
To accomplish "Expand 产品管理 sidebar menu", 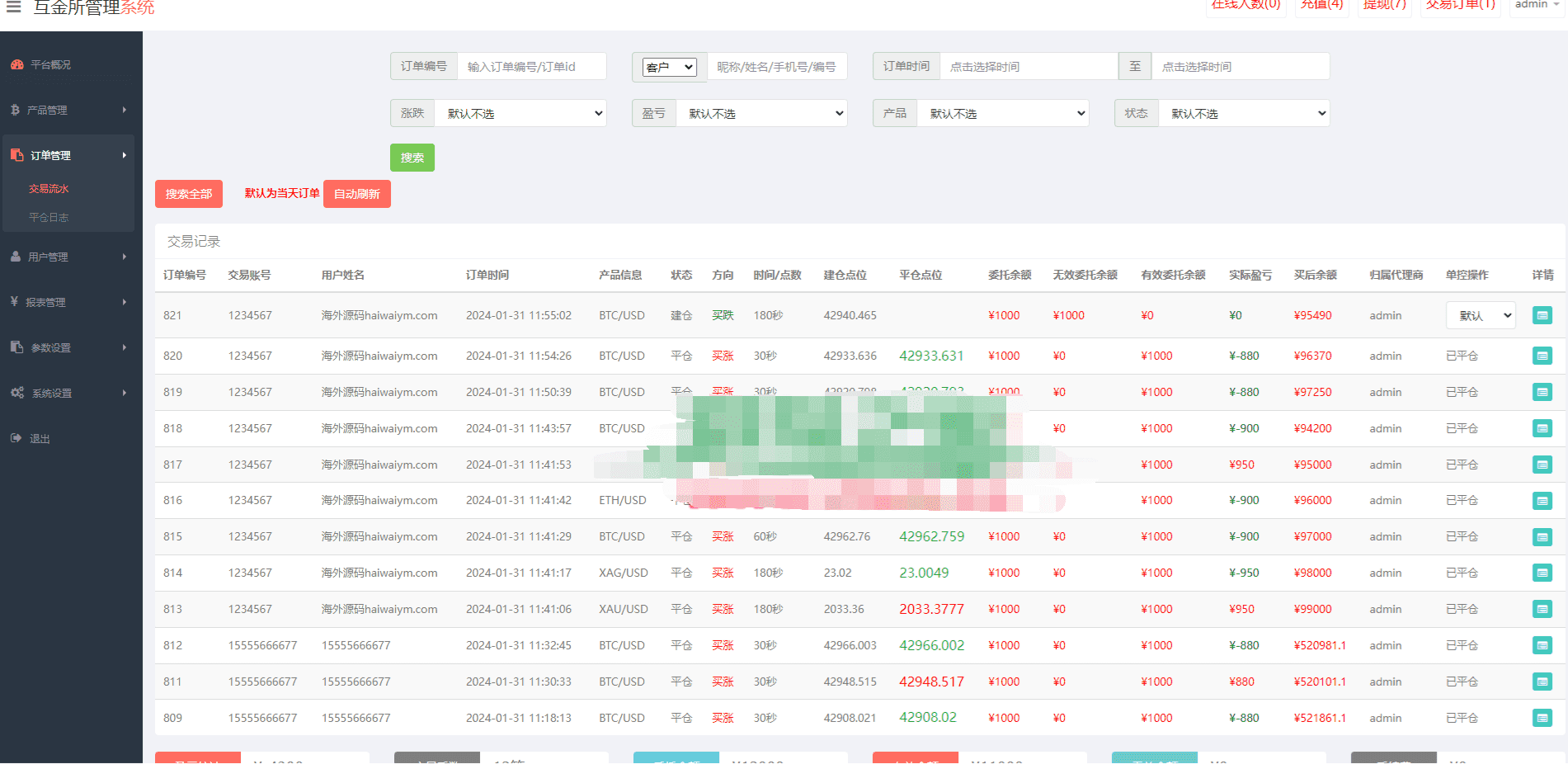I will [71, 110].
